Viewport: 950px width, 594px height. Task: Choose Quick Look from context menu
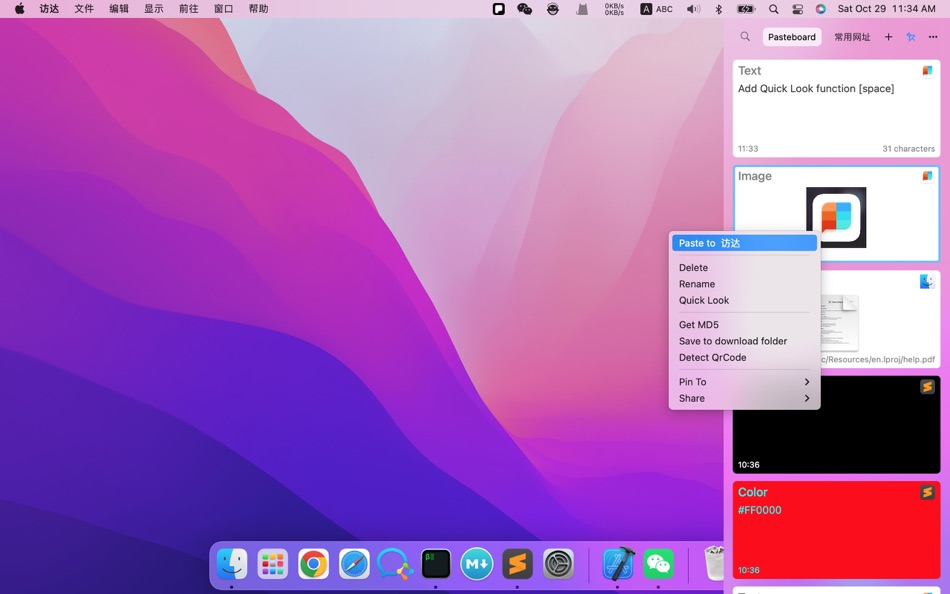tap(744, 300)
